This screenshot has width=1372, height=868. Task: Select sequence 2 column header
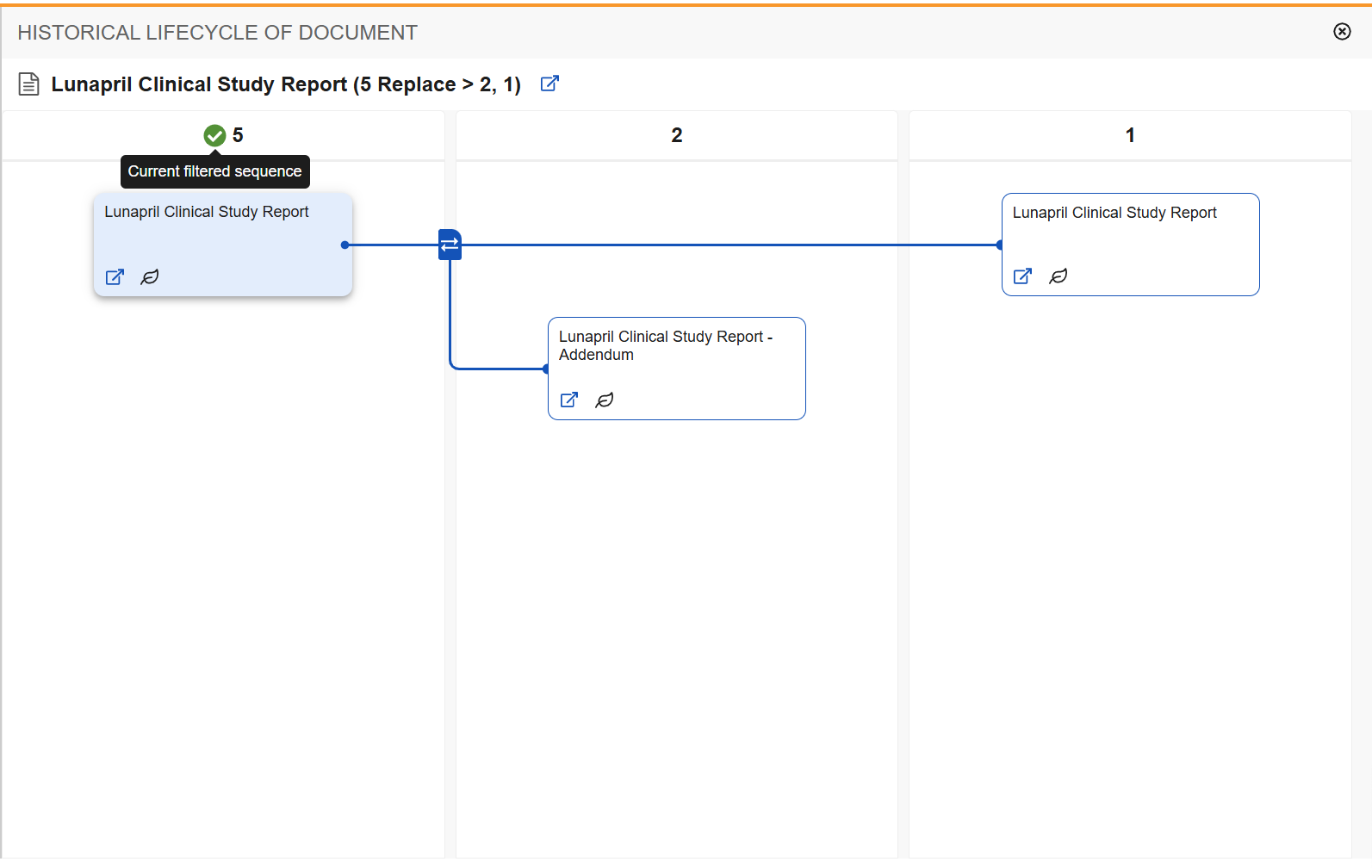677,135
